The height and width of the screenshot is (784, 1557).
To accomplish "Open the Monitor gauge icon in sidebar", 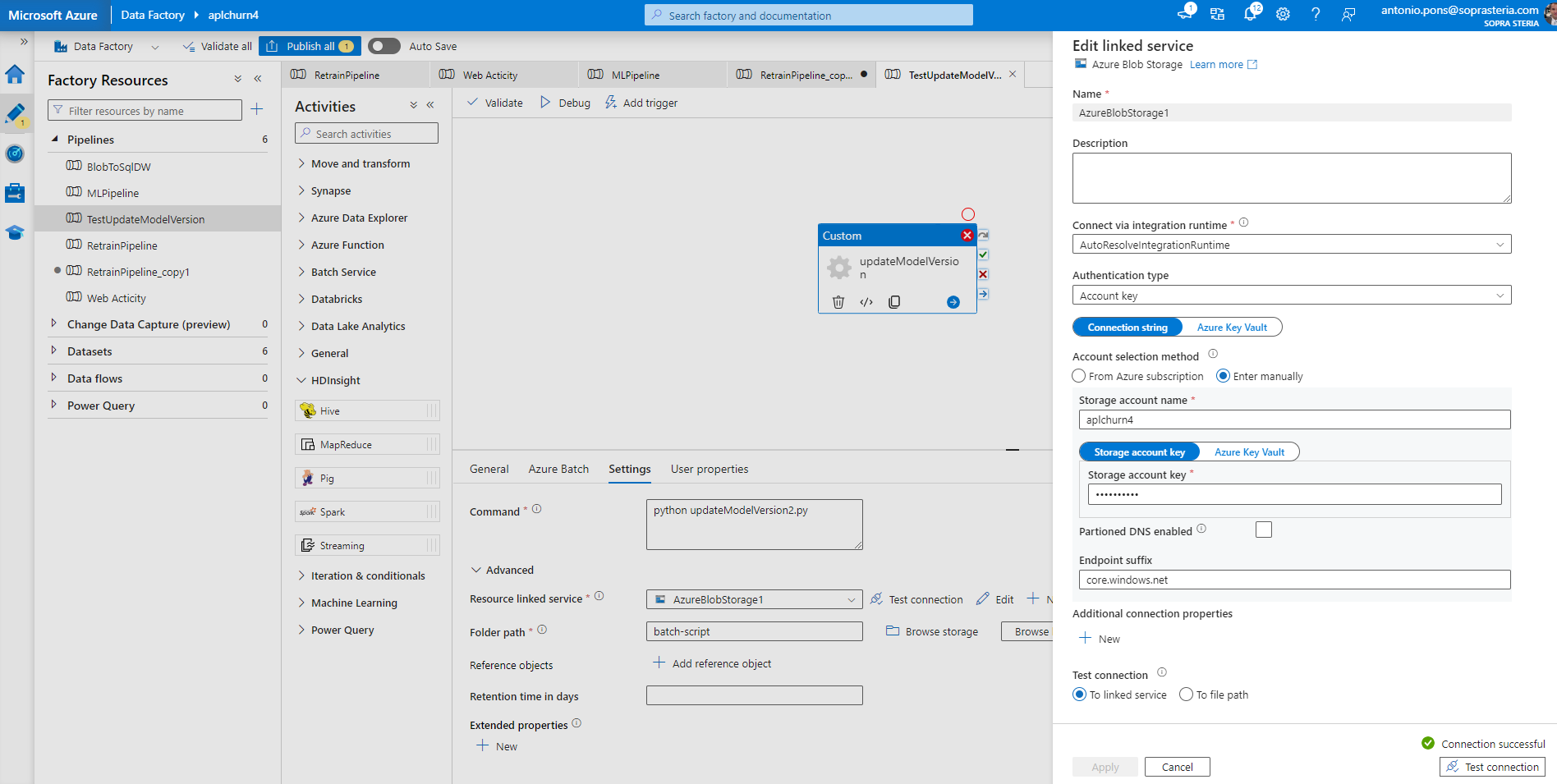I will 15,154.
